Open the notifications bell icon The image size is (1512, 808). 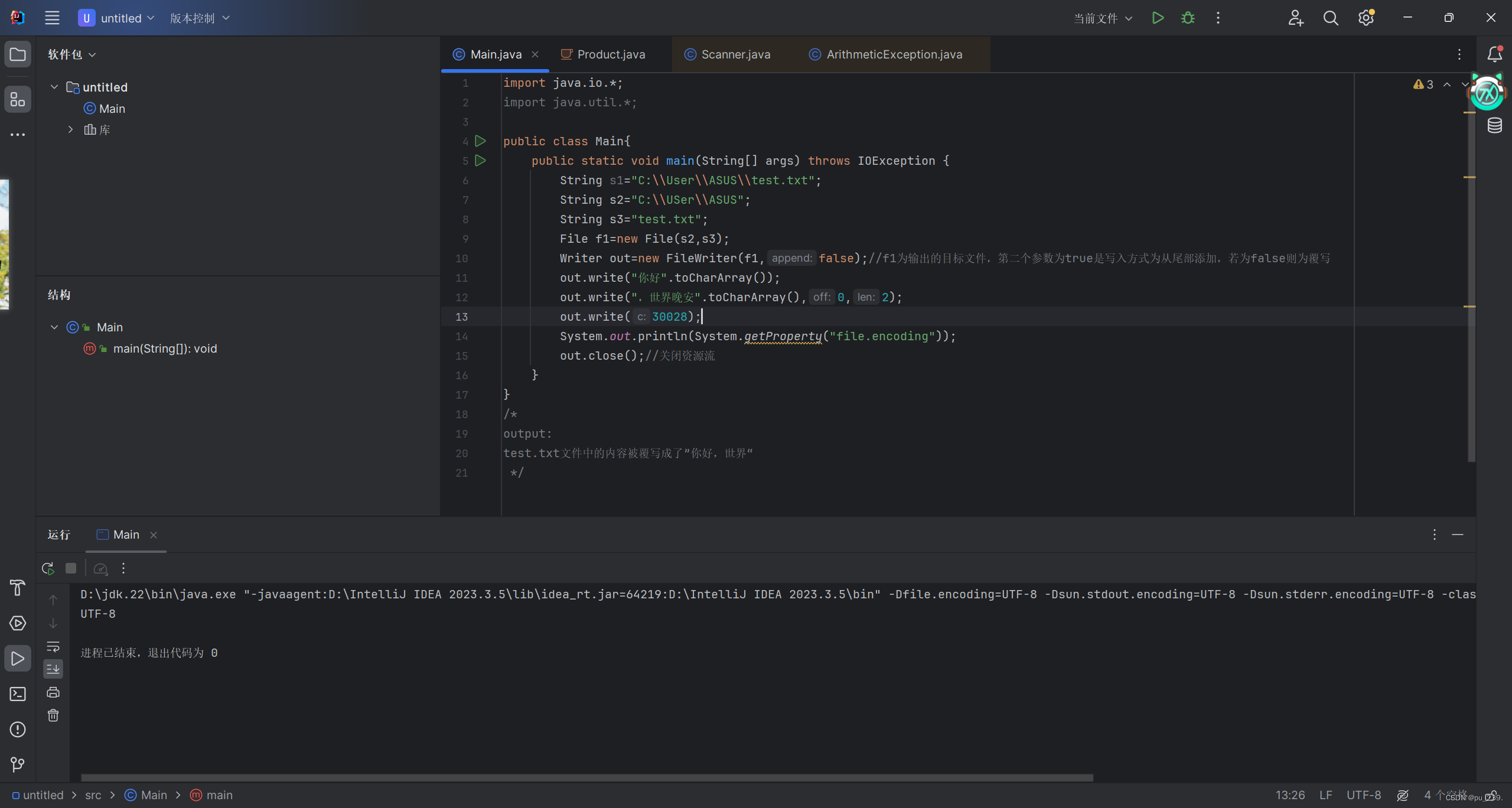point(1494,54)
